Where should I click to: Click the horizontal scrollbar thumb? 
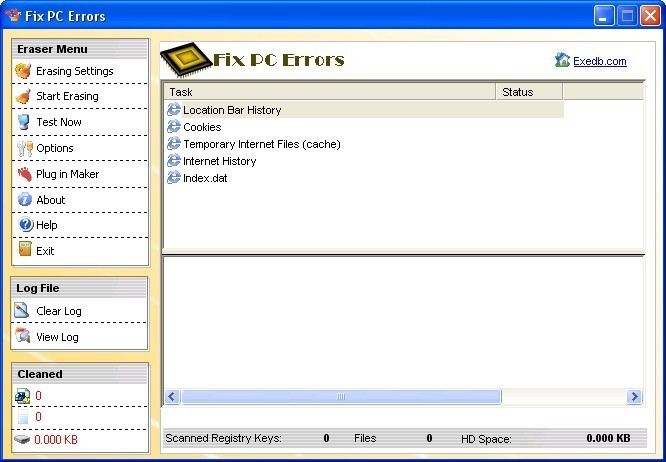[x=341, y=397]
